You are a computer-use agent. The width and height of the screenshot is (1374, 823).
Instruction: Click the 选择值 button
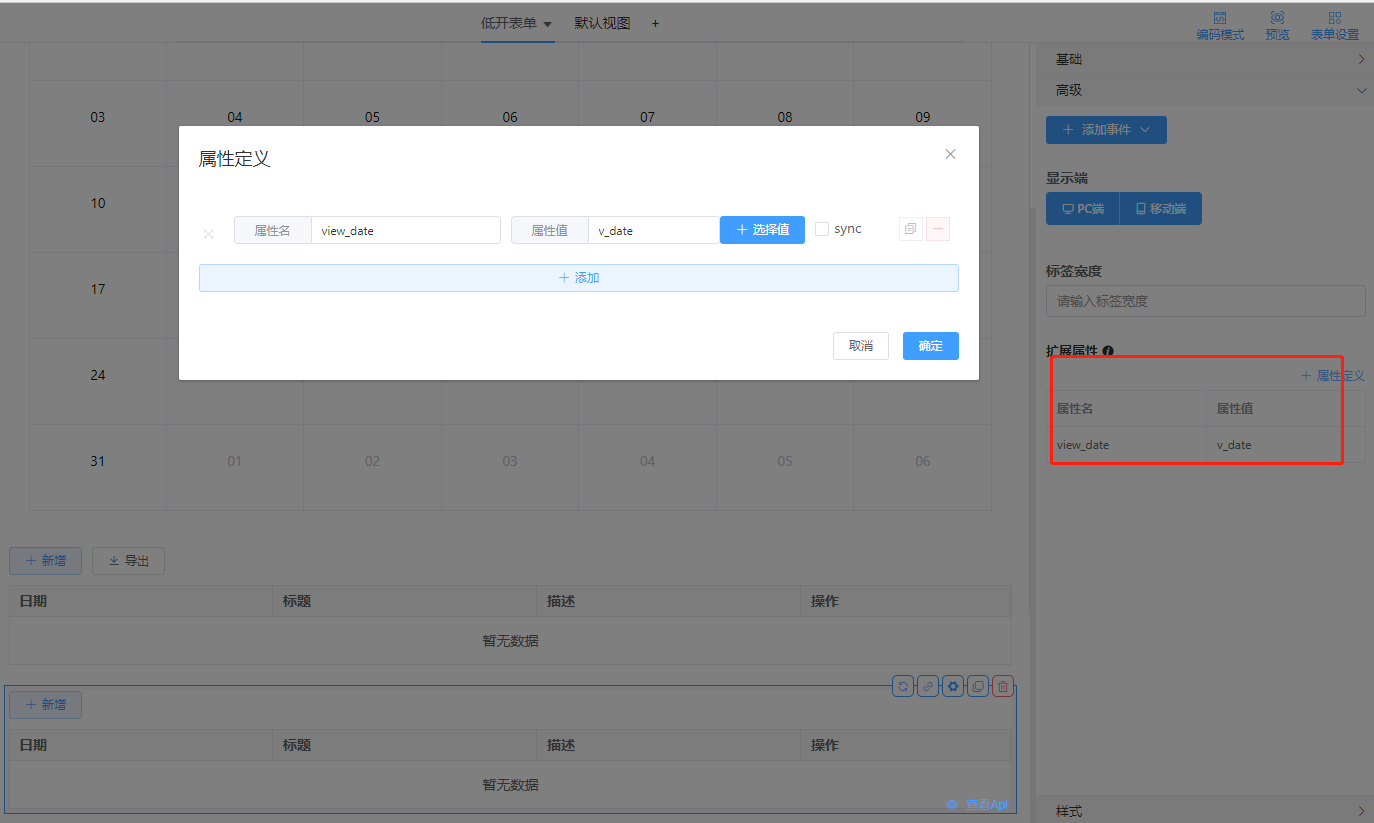(762, 230)
